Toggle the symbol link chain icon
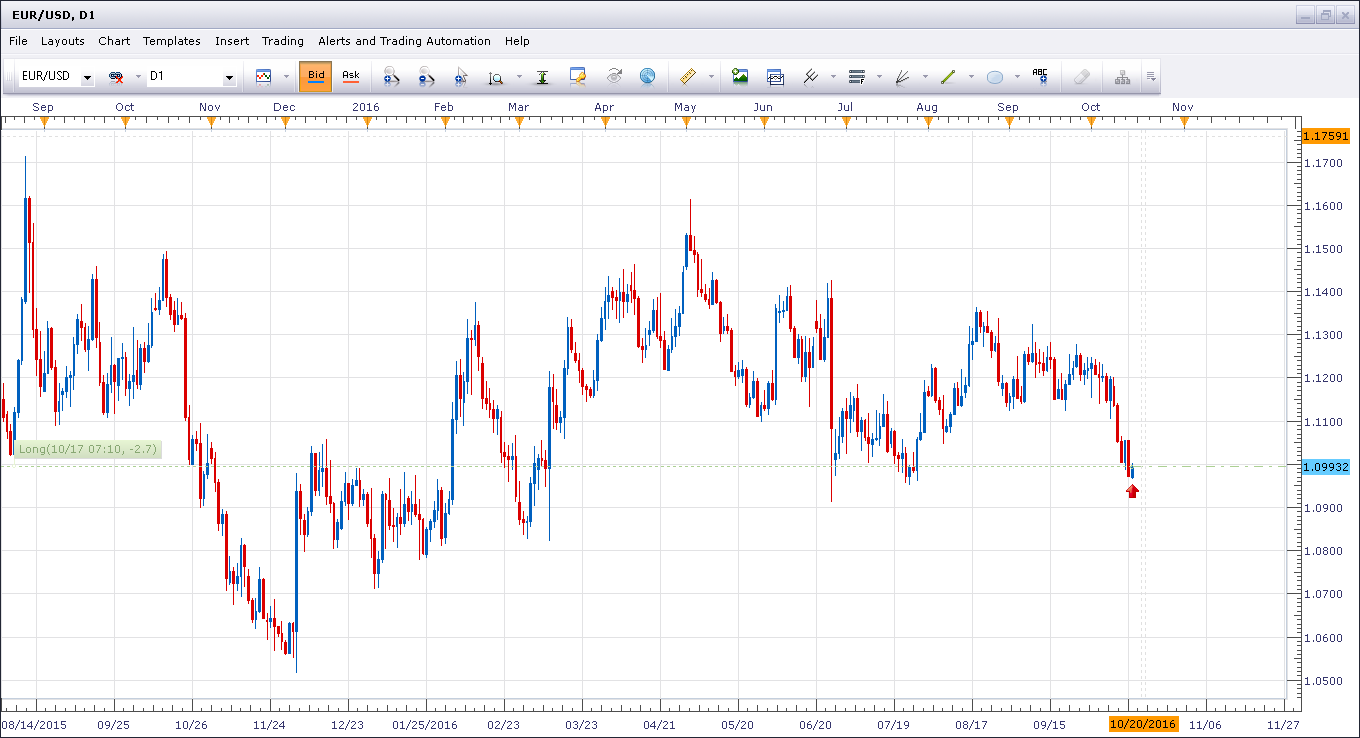This screenshot has height=738, width=1360. point(116,76)
